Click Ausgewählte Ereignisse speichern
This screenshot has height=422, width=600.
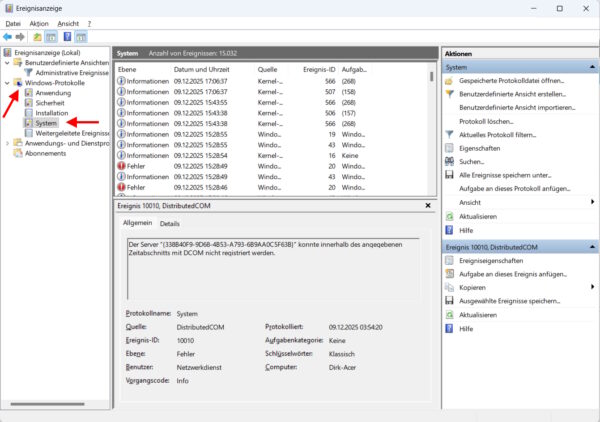click(510, 301)
